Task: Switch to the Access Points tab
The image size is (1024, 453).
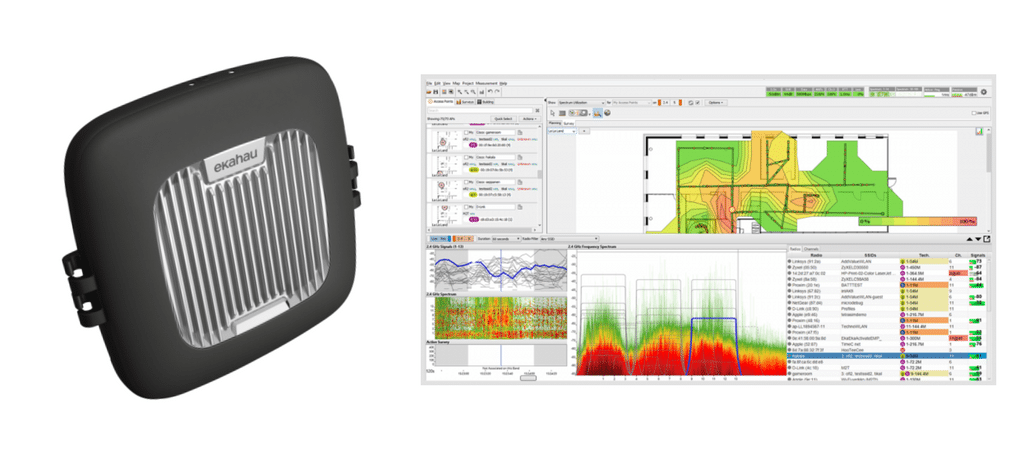Action: [x=441, y=102]
